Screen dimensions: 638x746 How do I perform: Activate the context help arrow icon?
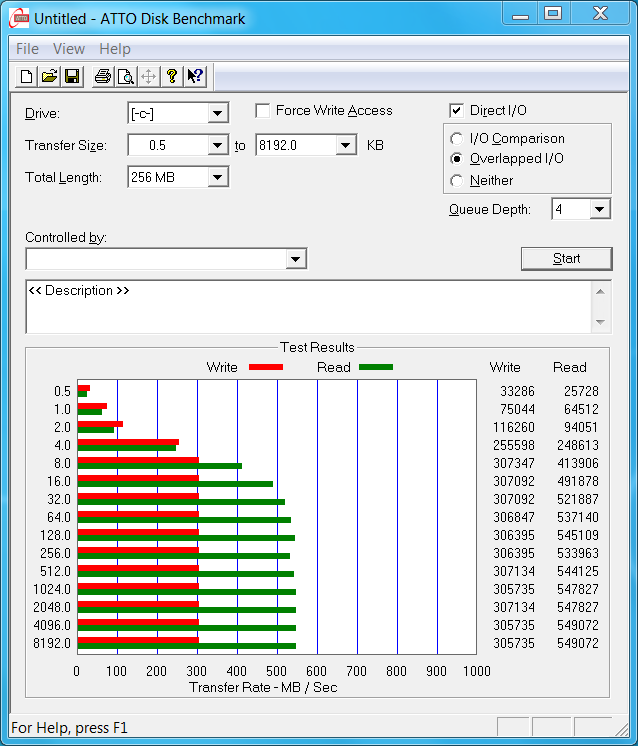click(x=195, y=77)
